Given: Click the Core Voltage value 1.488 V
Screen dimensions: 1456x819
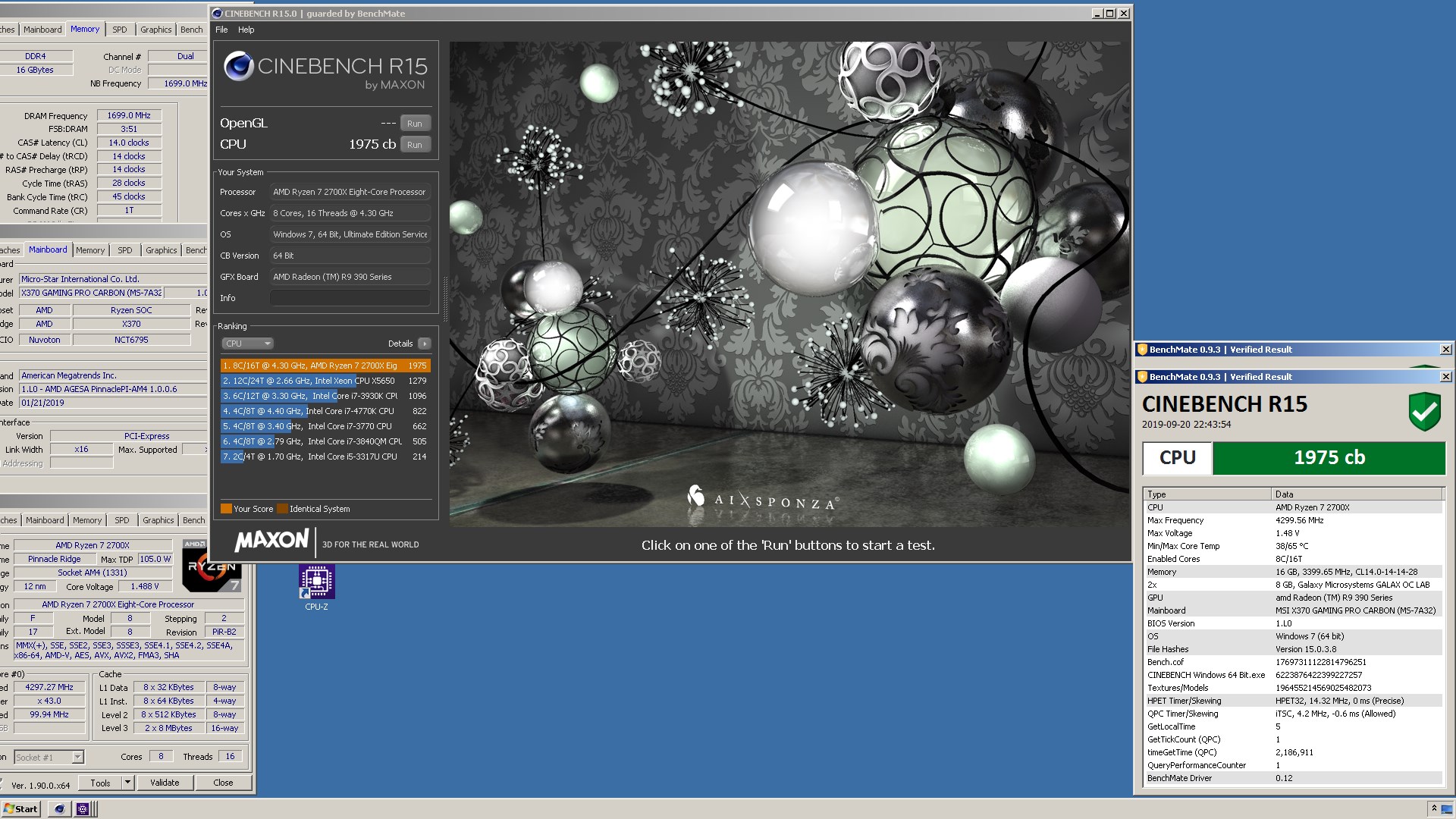Looking at the screenshot, I should [x=145, y=586].
